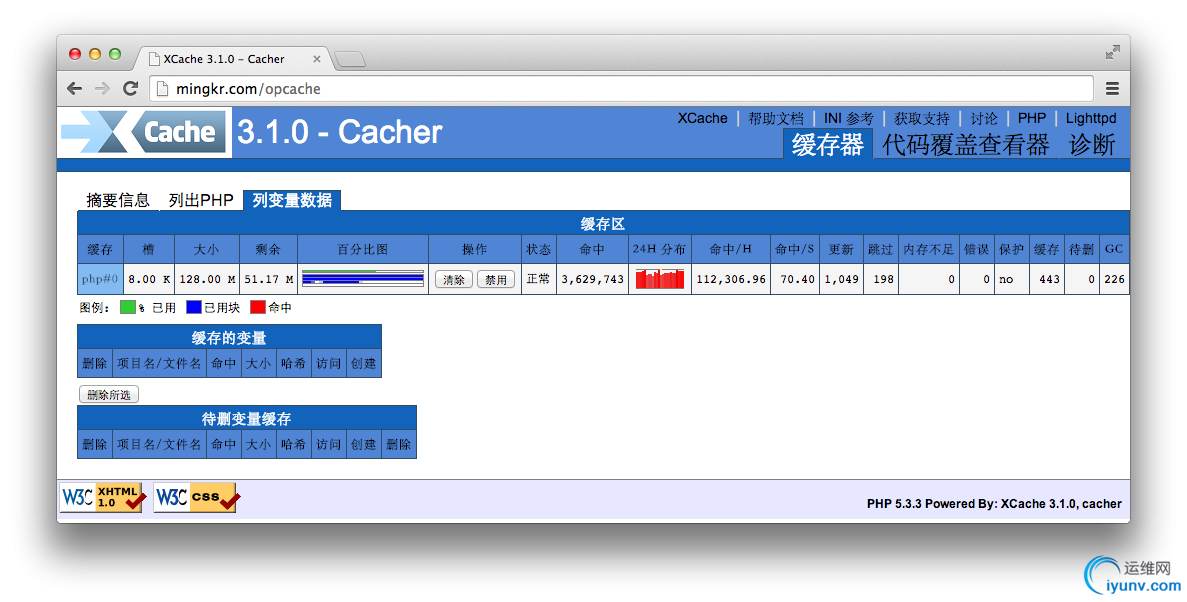Open the PHP top link
The image size is (1187, 602).
1031,118
